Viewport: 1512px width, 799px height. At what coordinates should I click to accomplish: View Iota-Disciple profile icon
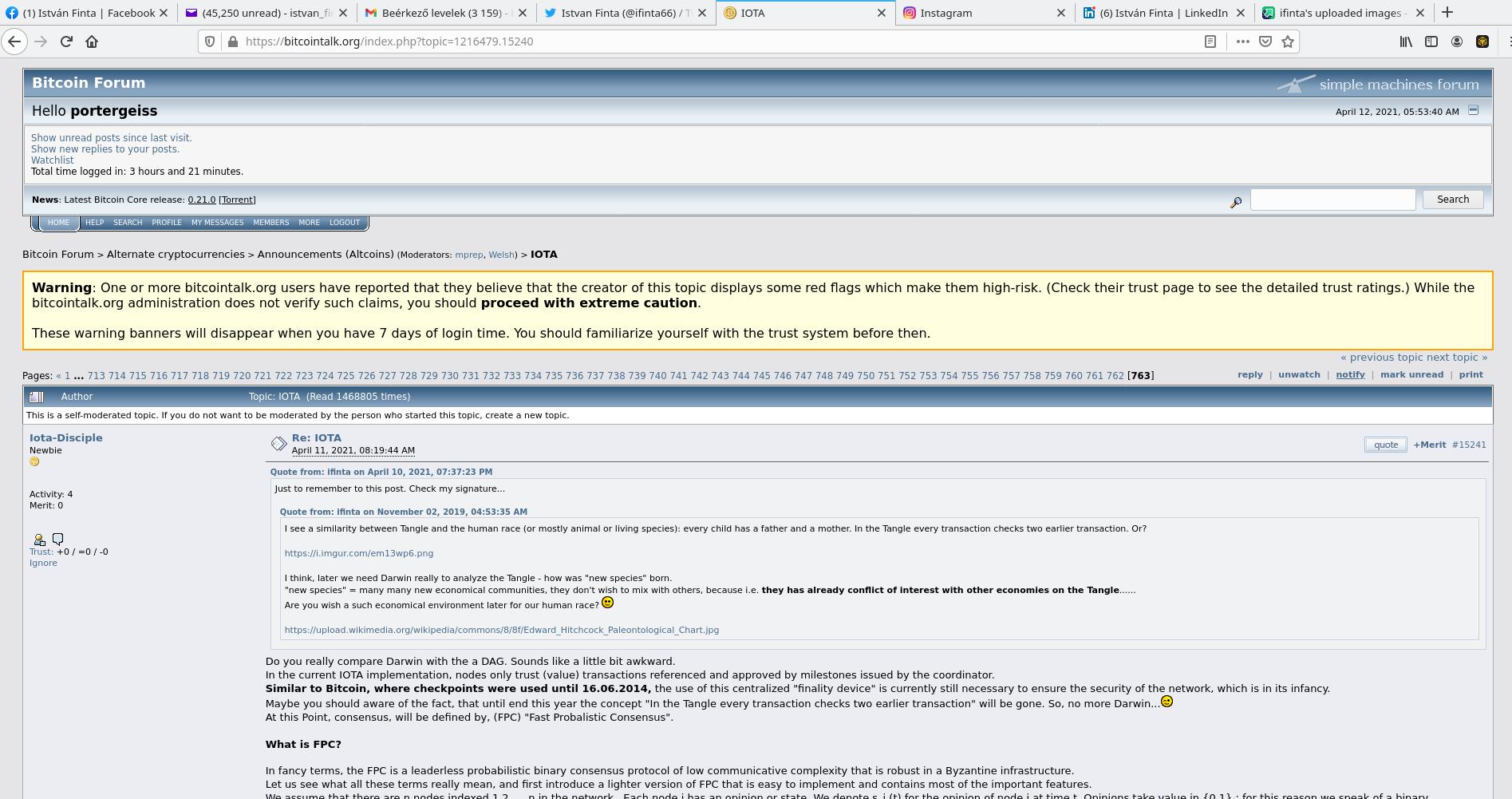pos(39,540)
